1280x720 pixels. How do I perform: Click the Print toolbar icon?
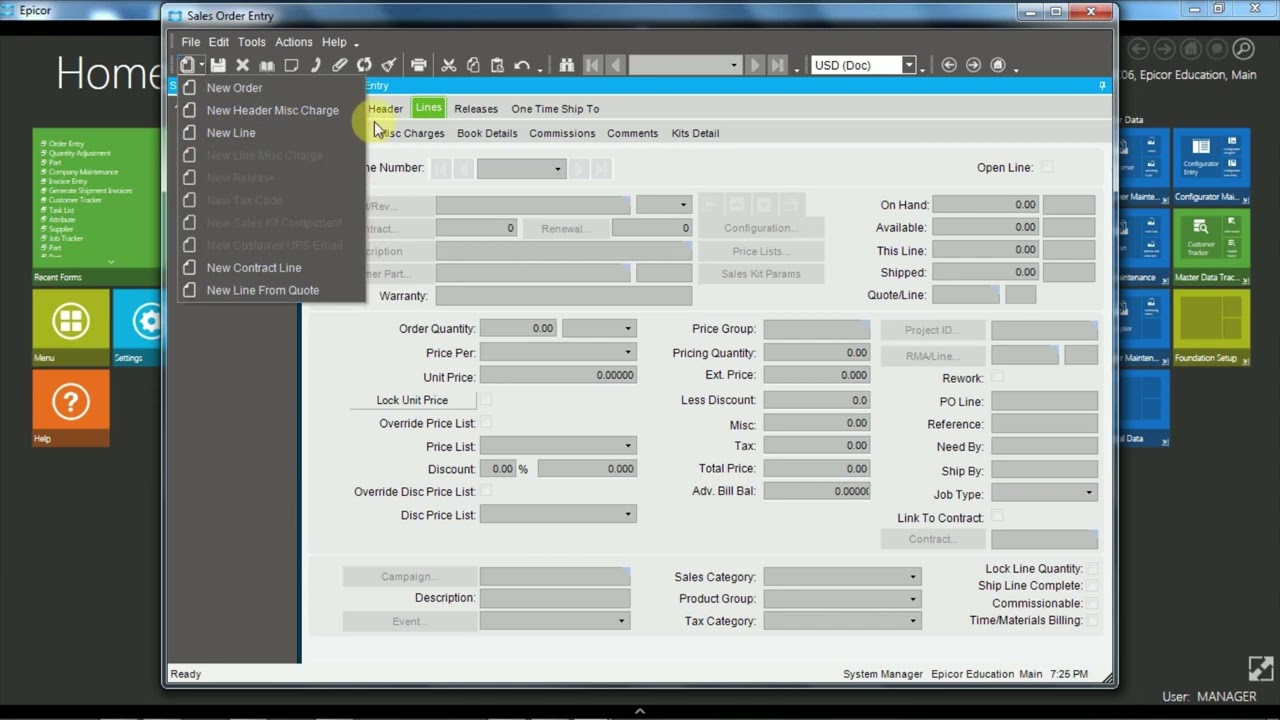(x=419, y=65)
